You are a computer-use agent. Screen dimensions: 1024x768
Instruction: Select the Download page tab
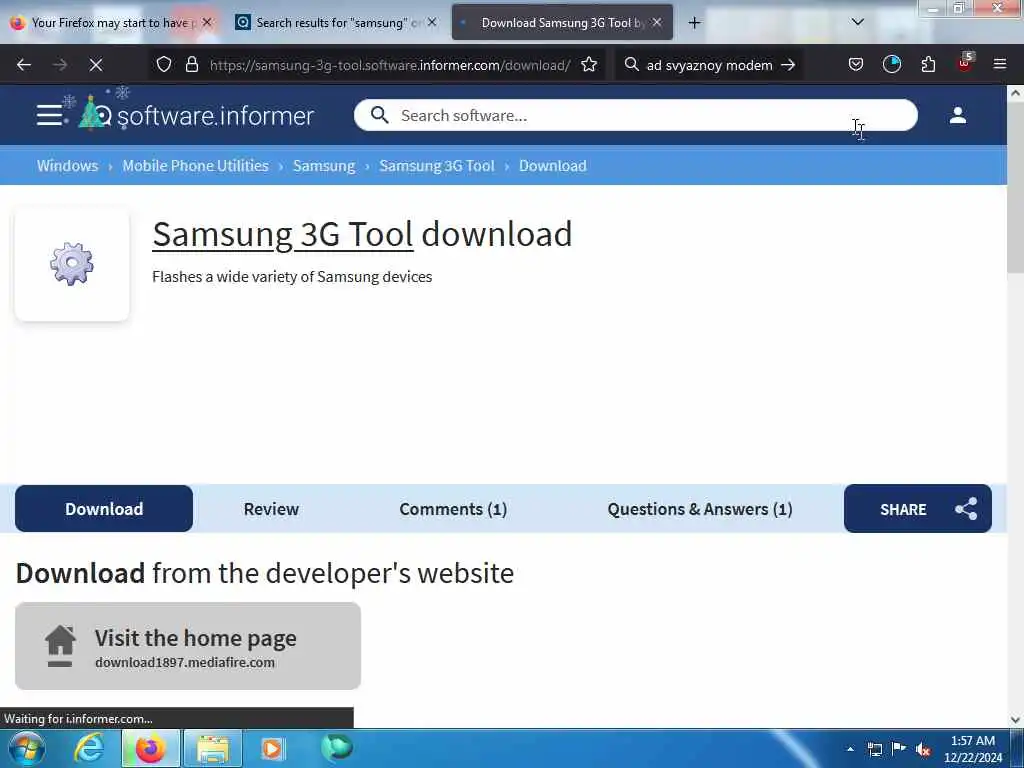coord(104,509)
